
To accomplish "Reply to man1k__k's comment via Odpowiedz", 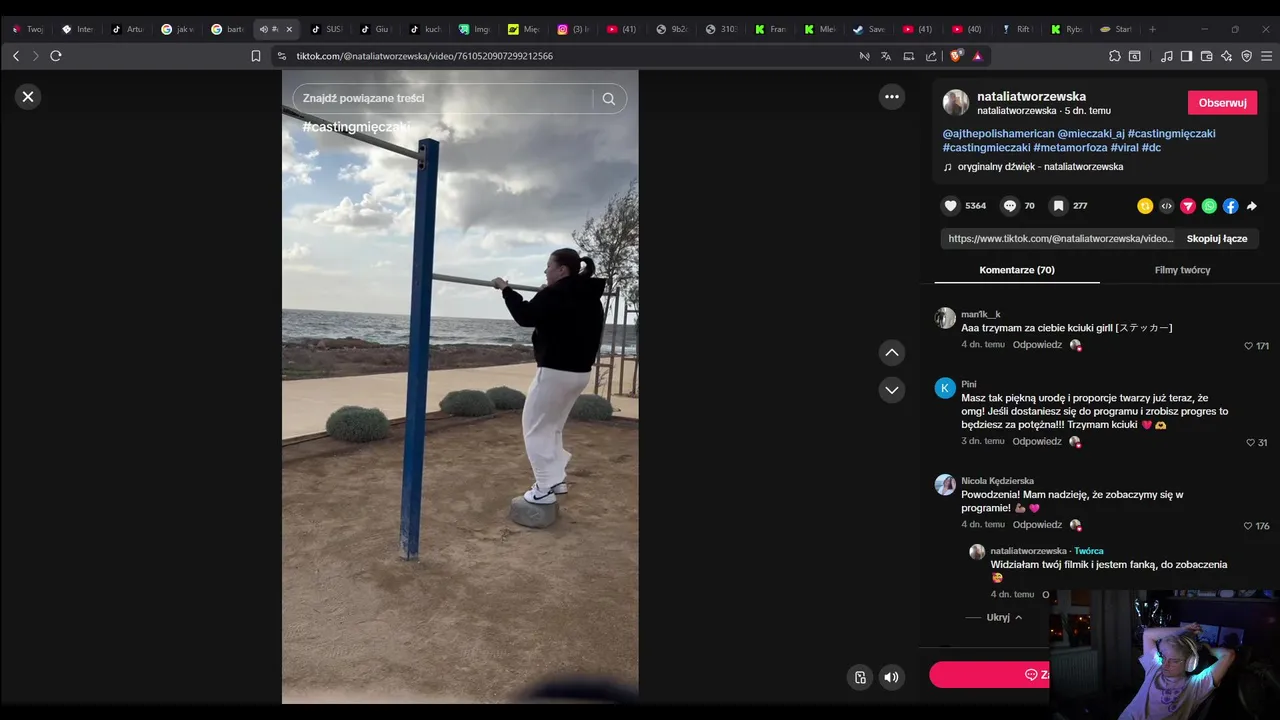I will tap(1037, 345).
